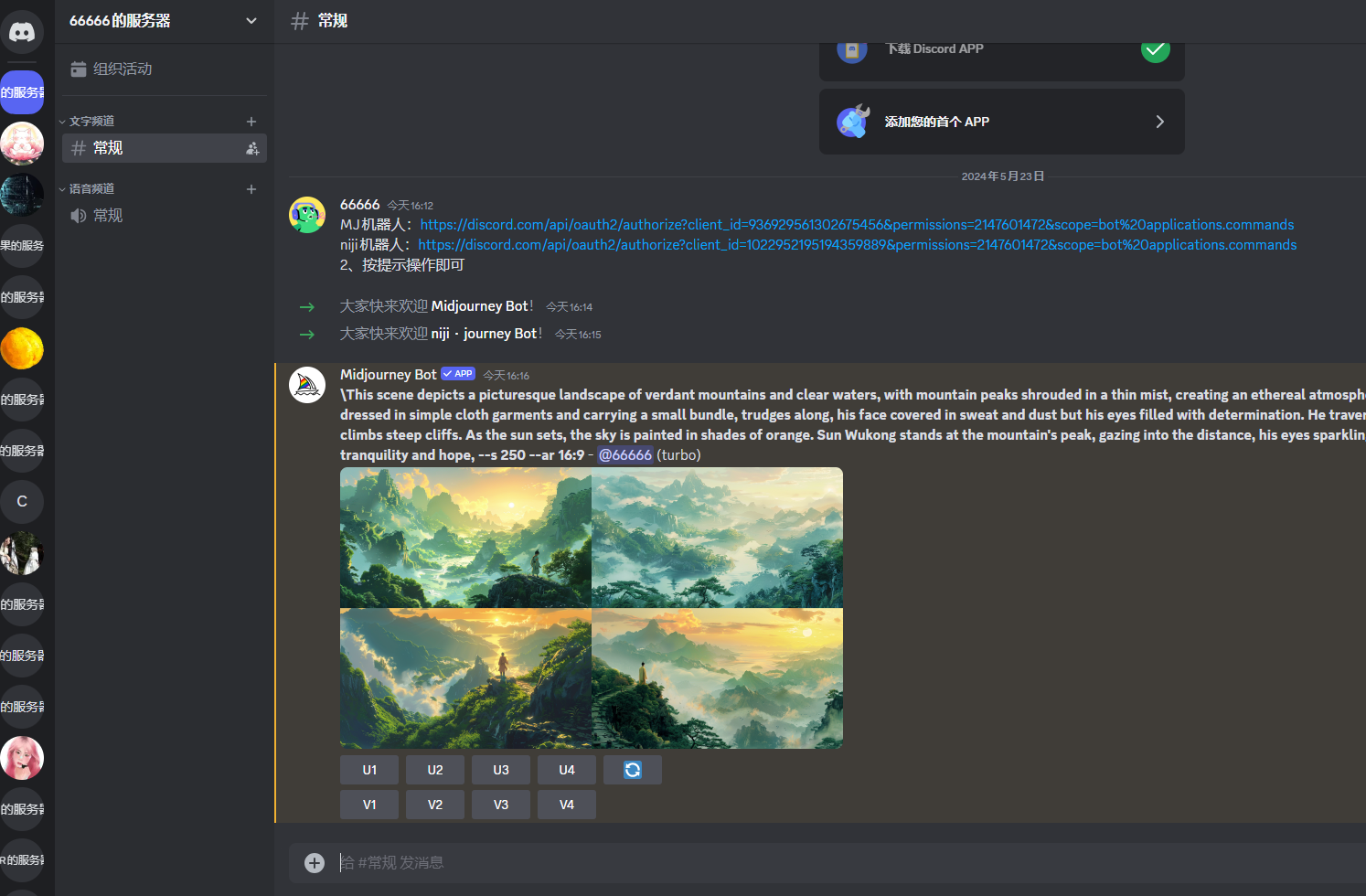Upscale image with U3 button
This screenshot has width=1366, height=896.
pos(501,770)
